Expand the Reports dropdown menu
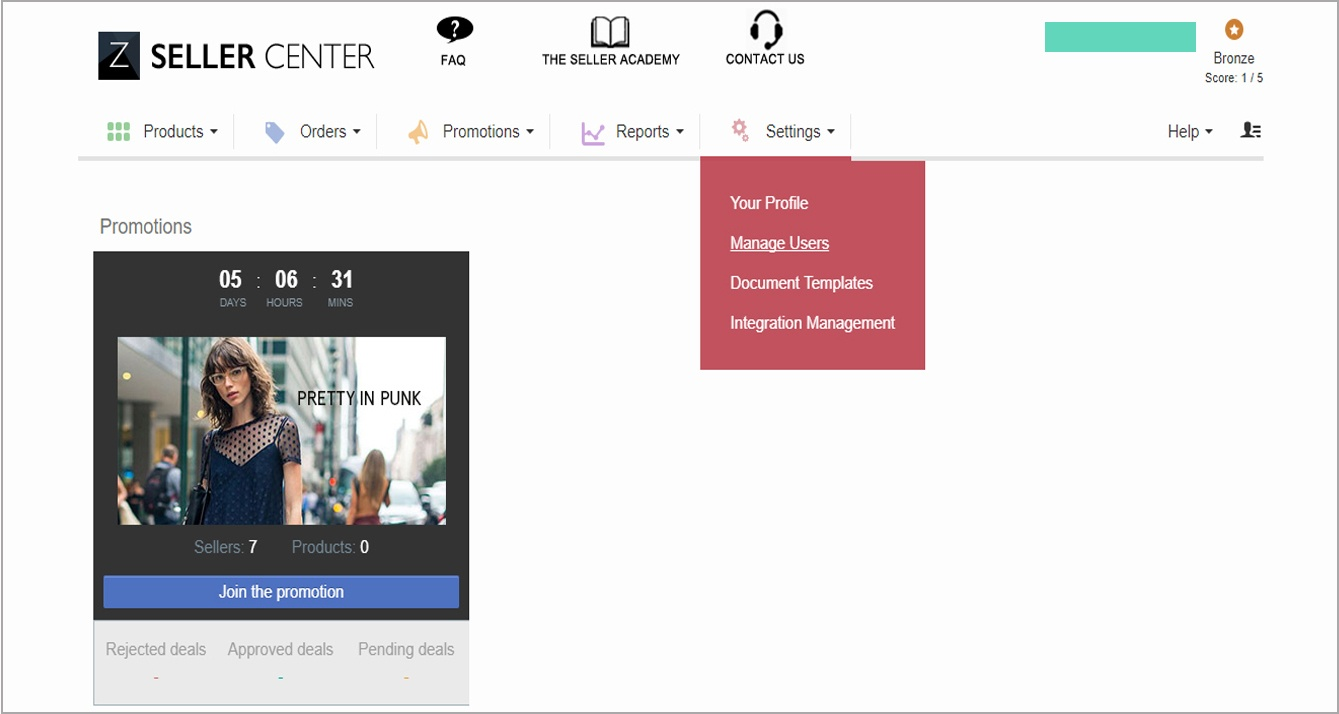 coord(650,132)
